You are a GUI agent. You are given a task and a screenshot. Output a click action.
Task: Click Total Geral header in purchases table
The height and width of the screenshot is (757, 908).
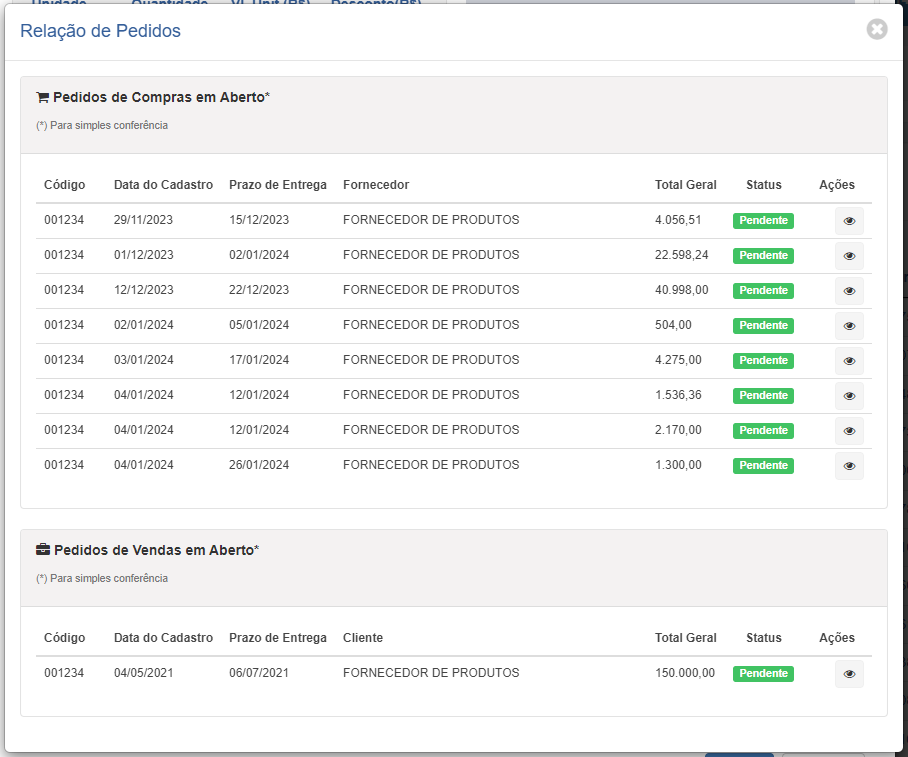click(686, 185)
